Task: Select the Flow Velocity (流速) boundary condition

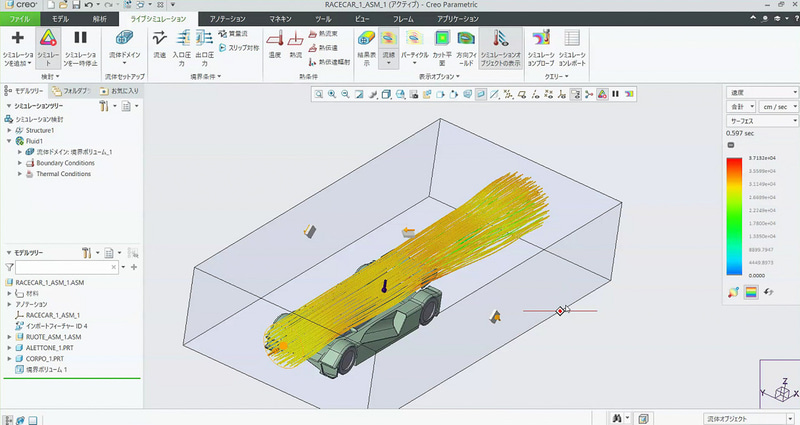Action: point(160,45)
